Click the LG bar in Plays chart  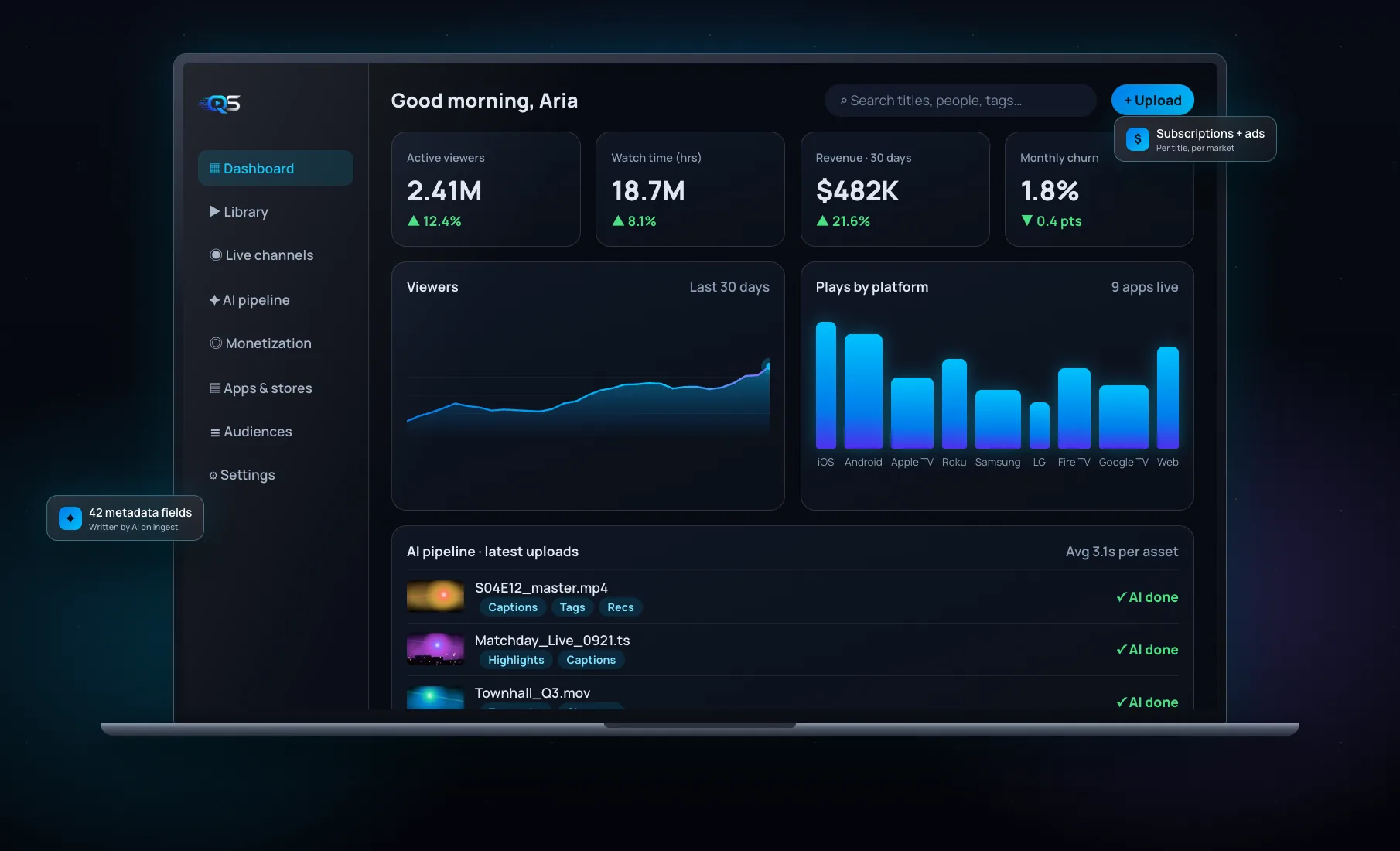point(1040,425)
